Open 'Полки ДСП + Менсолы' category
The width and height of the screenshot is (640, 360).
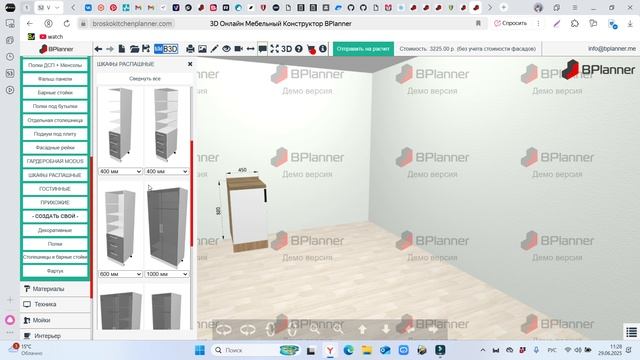point(55,65)
